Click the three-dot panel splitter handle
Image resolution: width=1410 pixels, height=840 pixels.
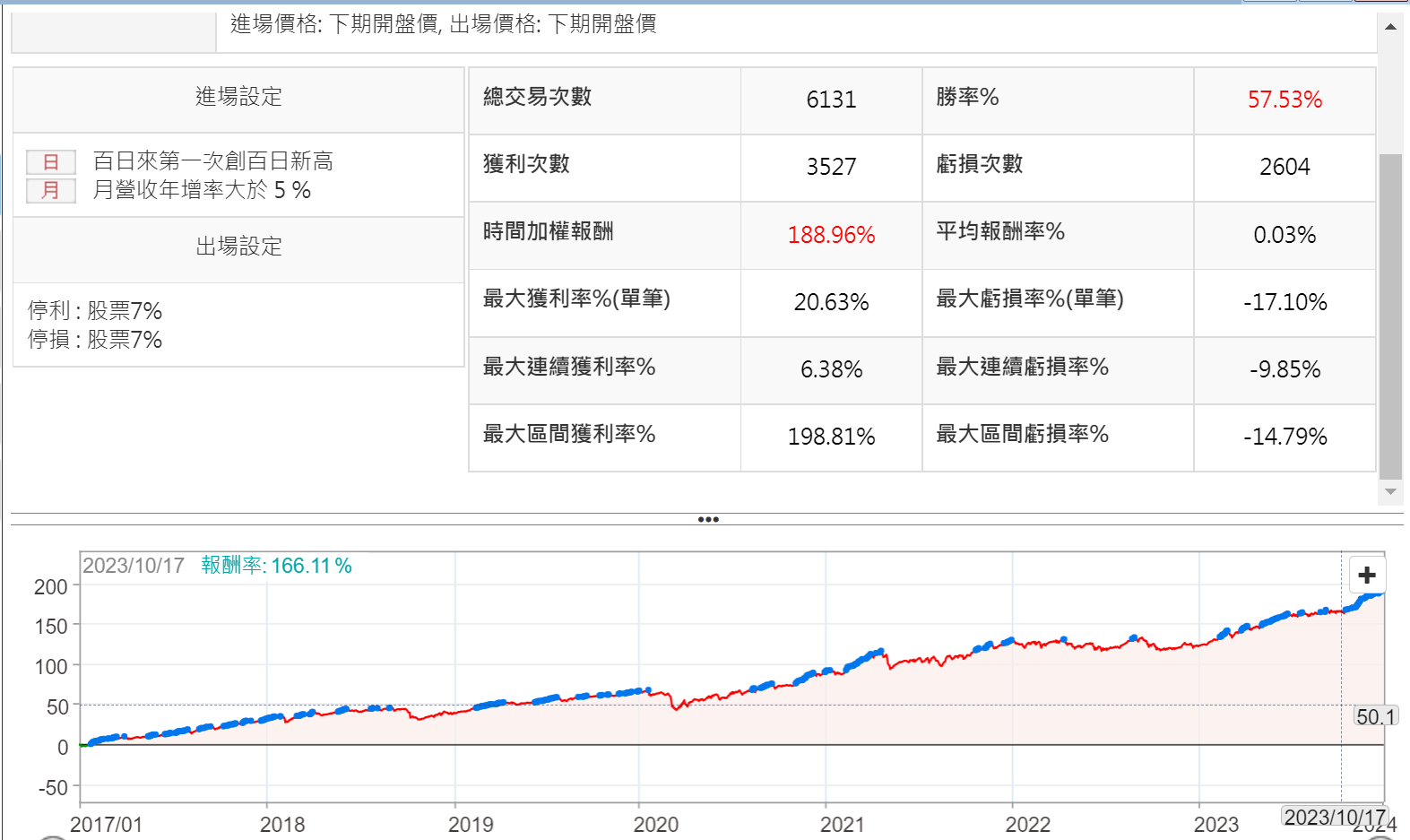[x=707, y=519]
